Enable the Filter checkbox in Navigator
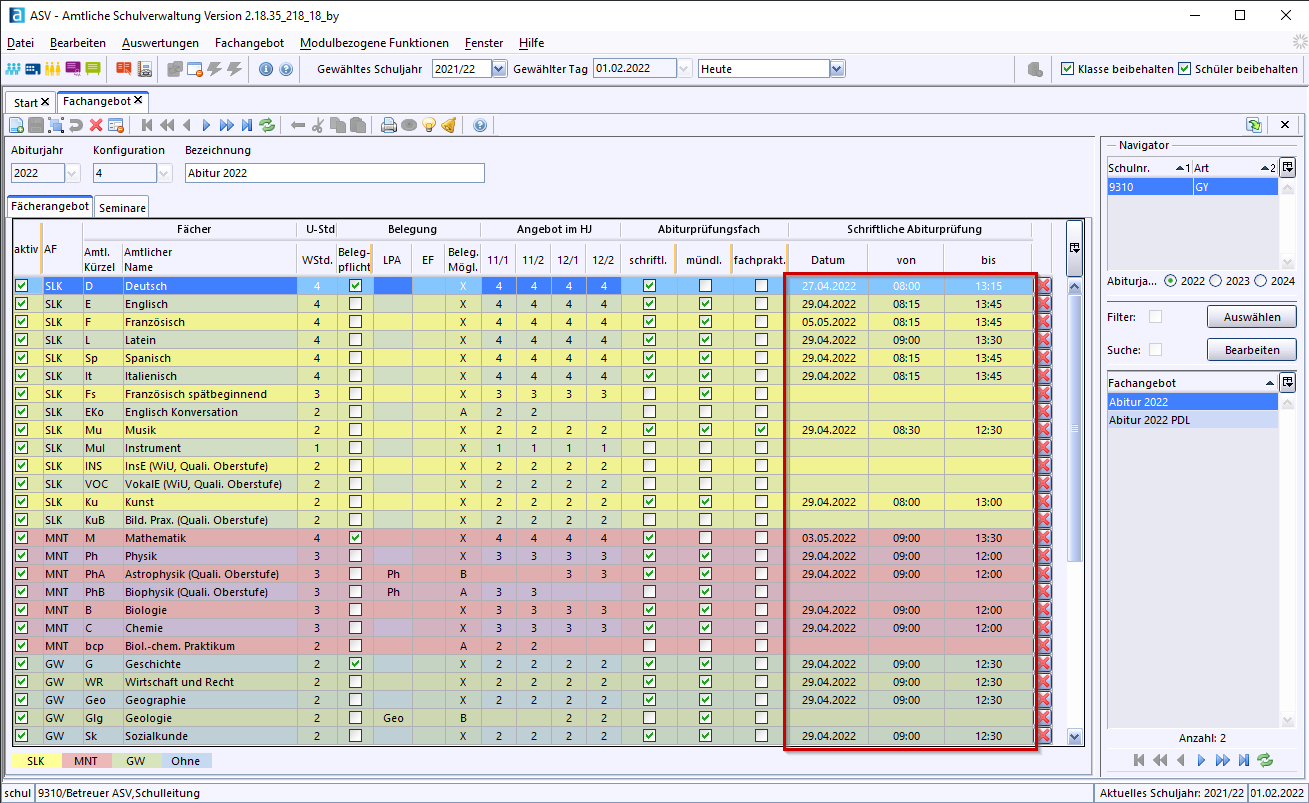1309x803 pixels. click(x=1156, y=317)
